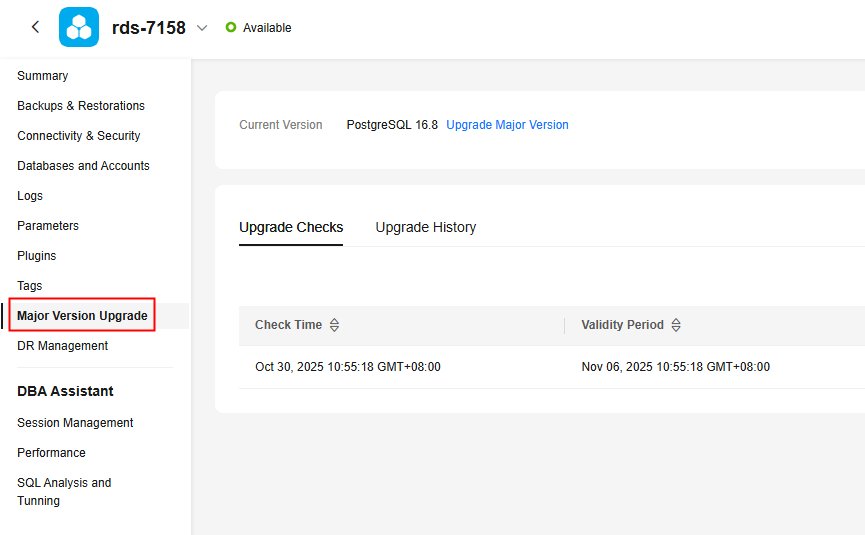Image resolution: width=865 pixels, height=535 pixels.
Task: Open the Parameters page
Action: [48, 226]
